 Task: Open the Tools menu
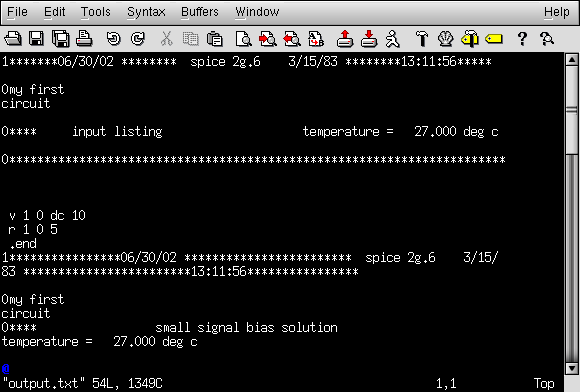(96, 12)
